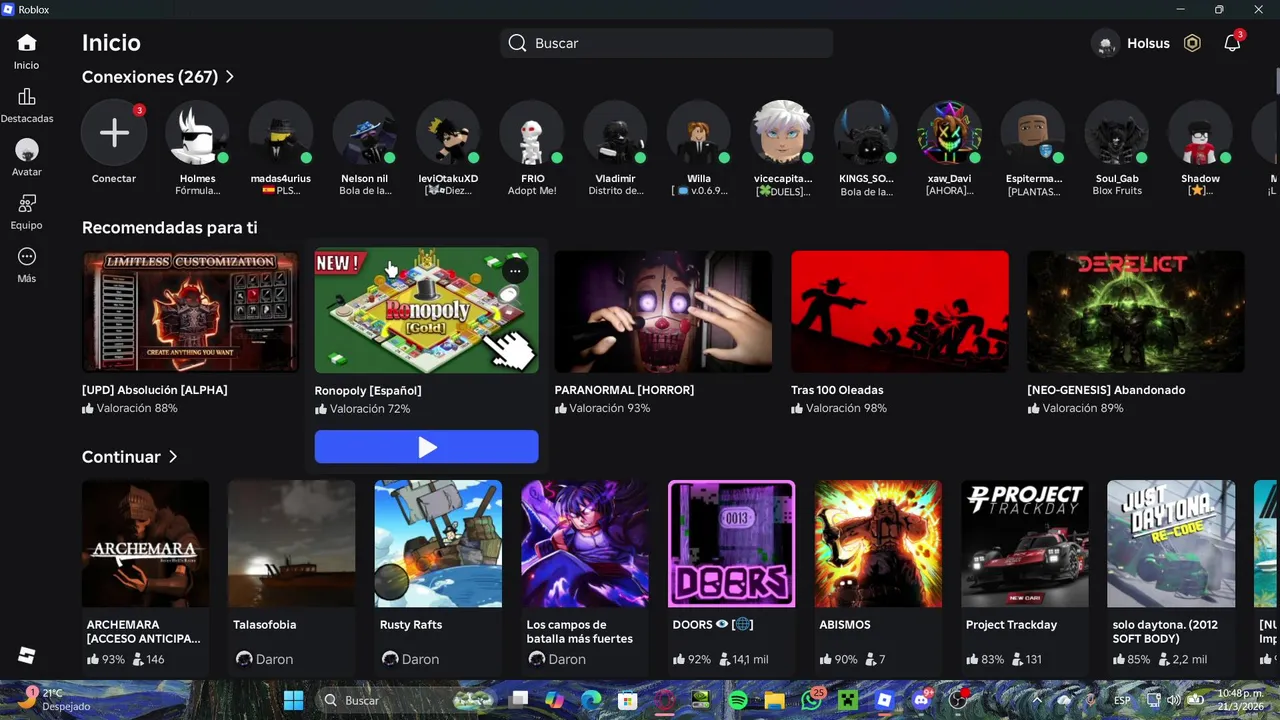Open Windows Start button
The image size is (1280, 720).
pyautogui.click(x=293, y=700)
